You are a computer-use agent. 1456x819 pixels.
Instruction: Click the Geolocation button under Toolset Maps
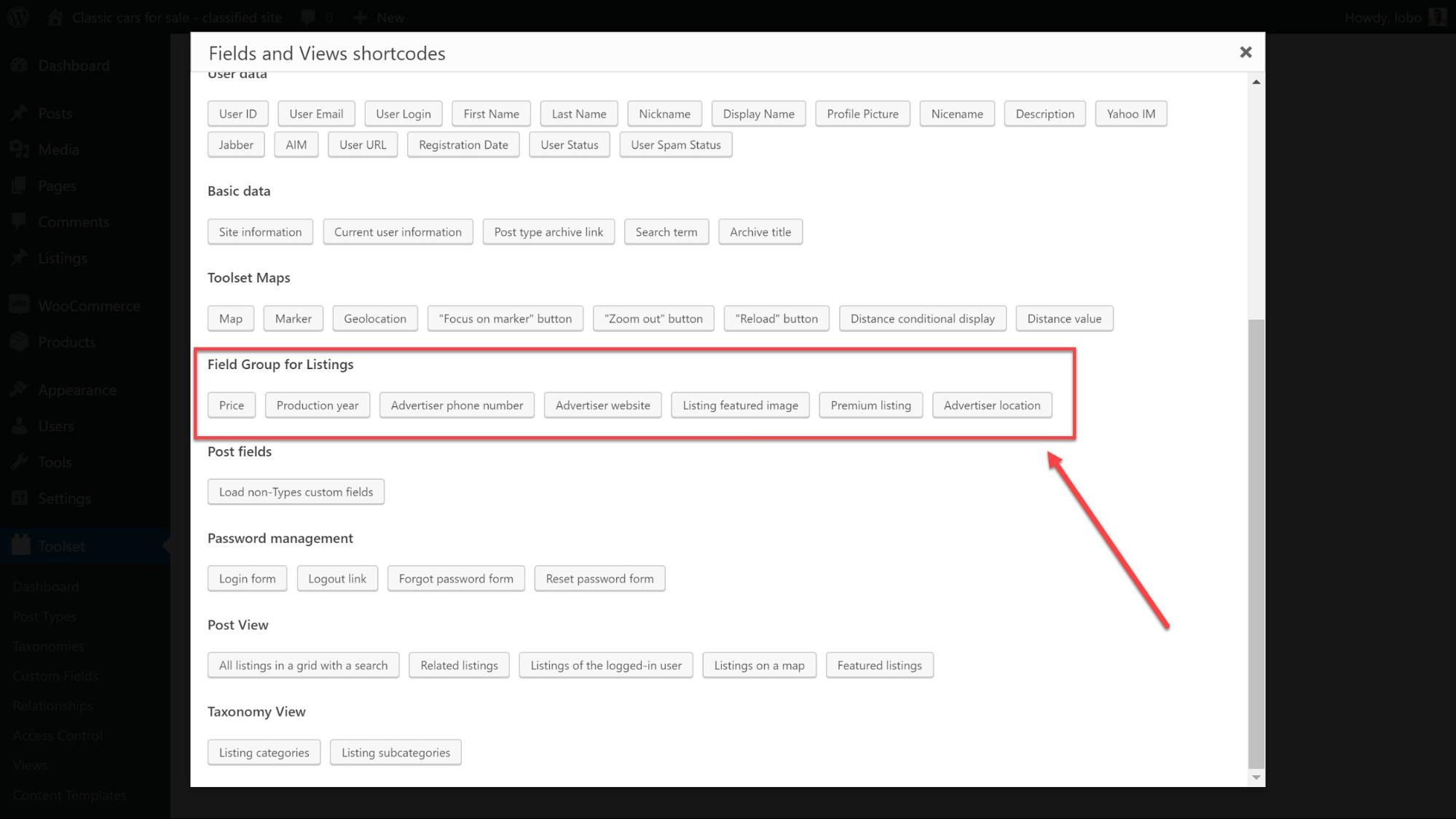pos(375,319)
